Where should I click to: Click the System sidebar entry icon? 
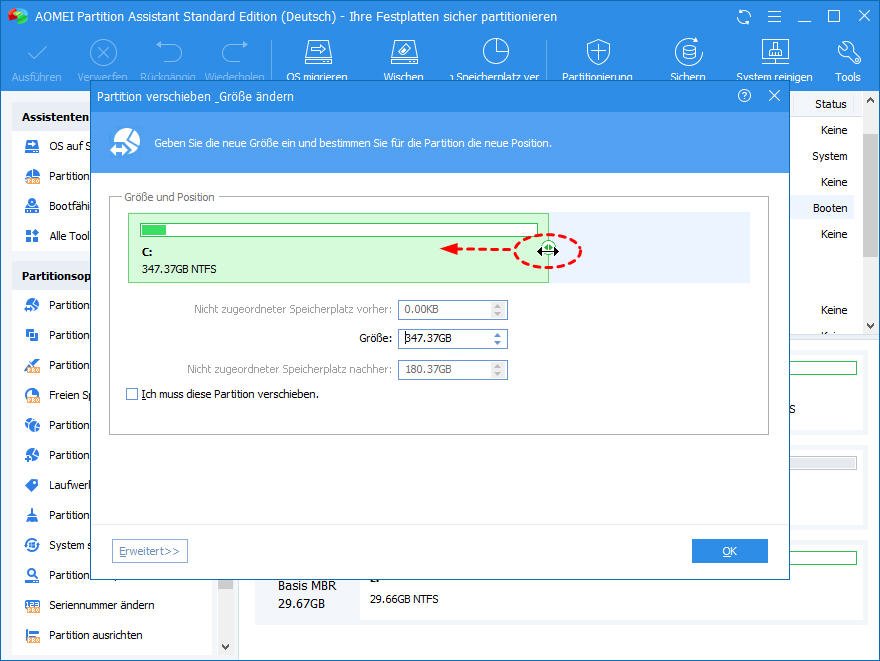tap(32, 545)
